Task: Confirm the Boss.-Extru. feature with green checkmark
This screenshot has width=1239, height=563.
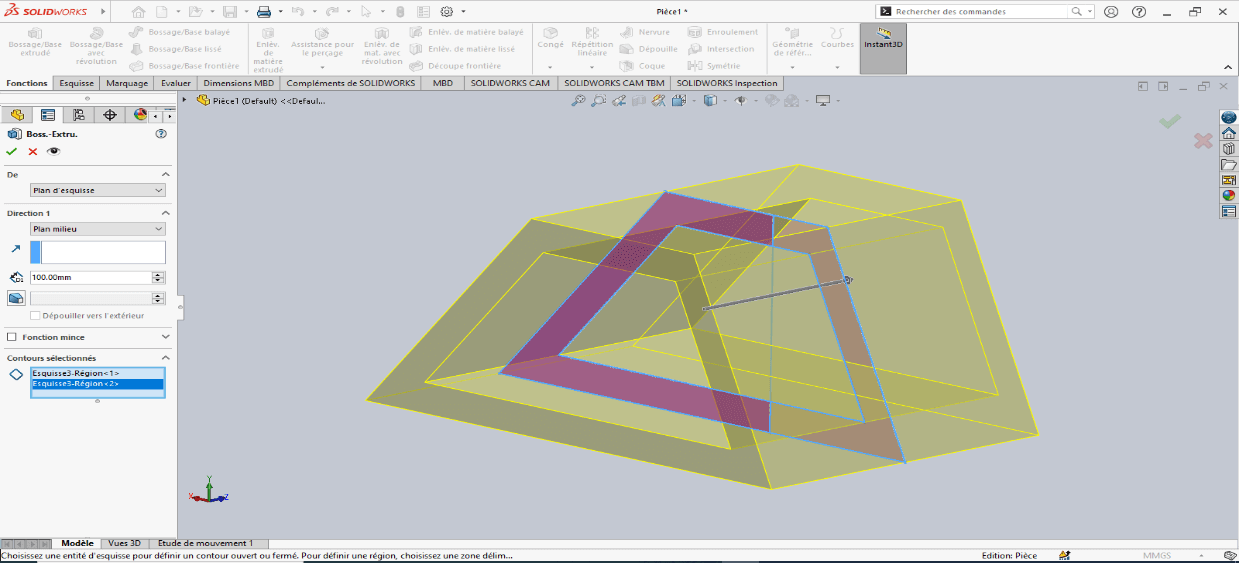Action: 12,151
